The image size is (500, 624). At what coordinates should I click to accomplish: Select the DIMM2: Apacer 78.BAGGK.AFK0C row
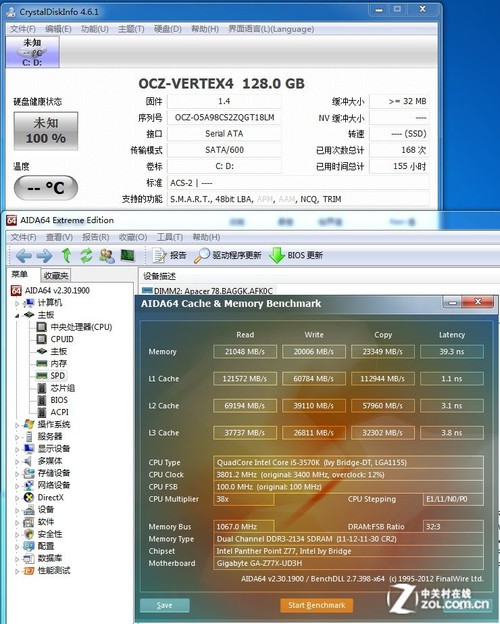(207, 291)
